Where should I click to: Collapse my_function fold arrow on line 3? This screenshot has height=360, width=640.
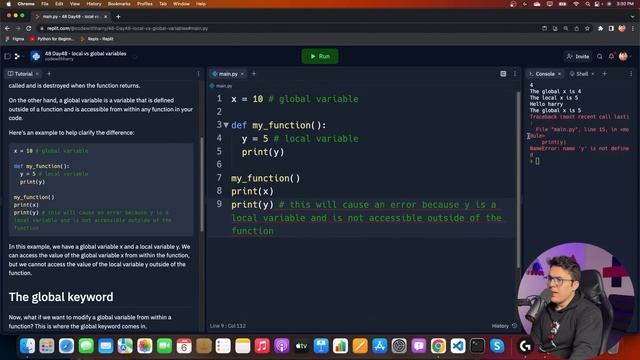point(226,125)
